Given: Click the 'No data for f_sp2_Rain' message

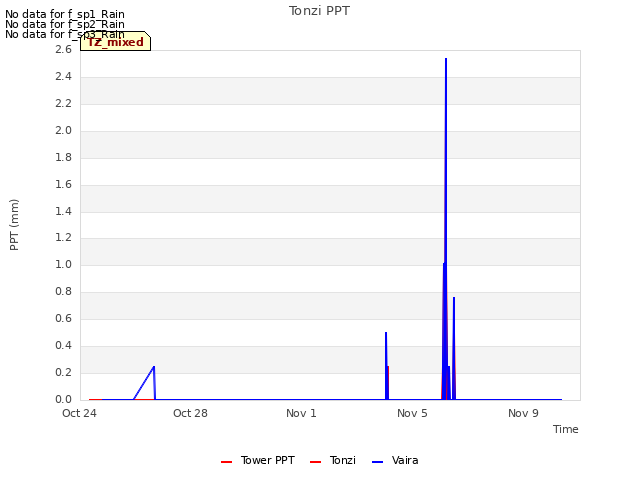Looking at the screenshot, I should pyautogui.click(x=65, y=24).
